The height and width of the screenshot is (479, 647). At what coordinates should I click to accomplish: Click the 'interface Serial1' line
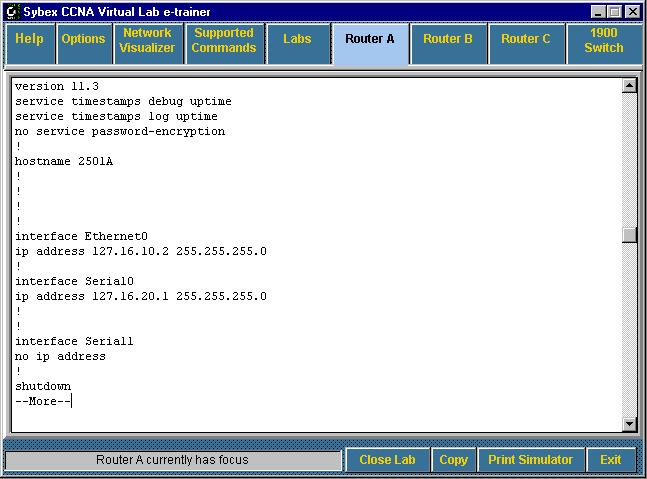(x=74, y=341)
